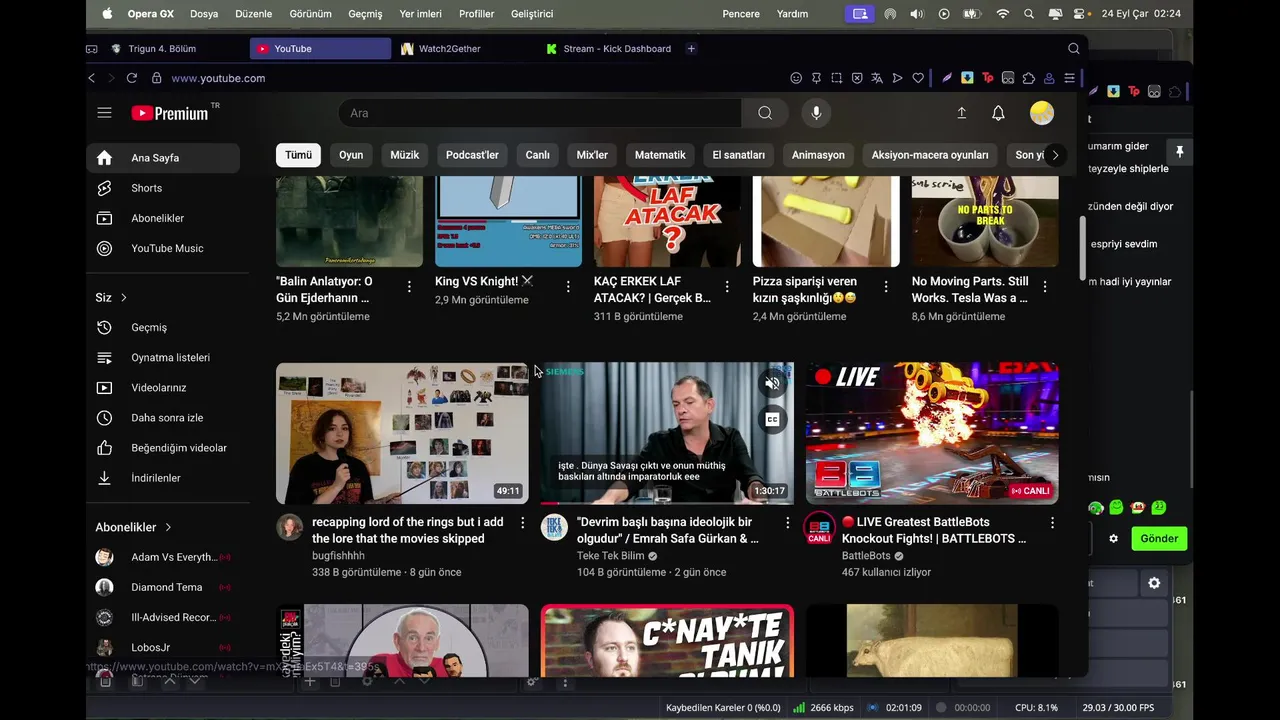Image resolution: width=1280 pixels, height=720 pixels.
Task: Switch to the Stream - Kick Dashboard tab
Action: [610, 48]
